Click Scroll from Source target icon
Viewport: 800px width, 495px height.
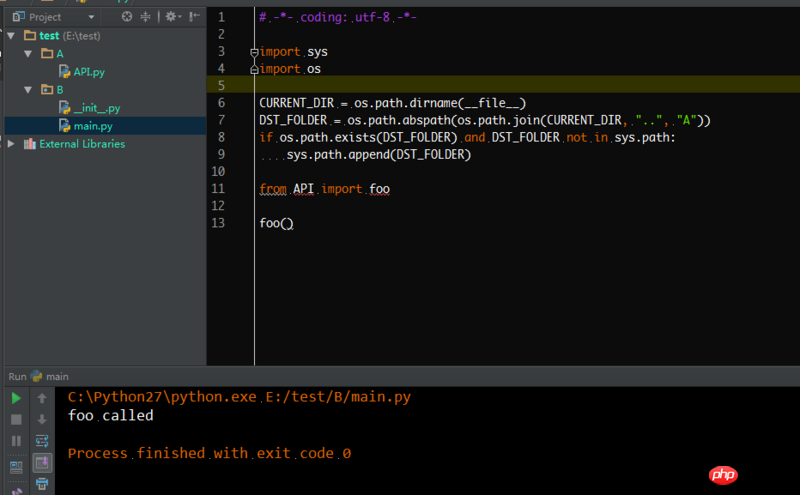[126, 17]
